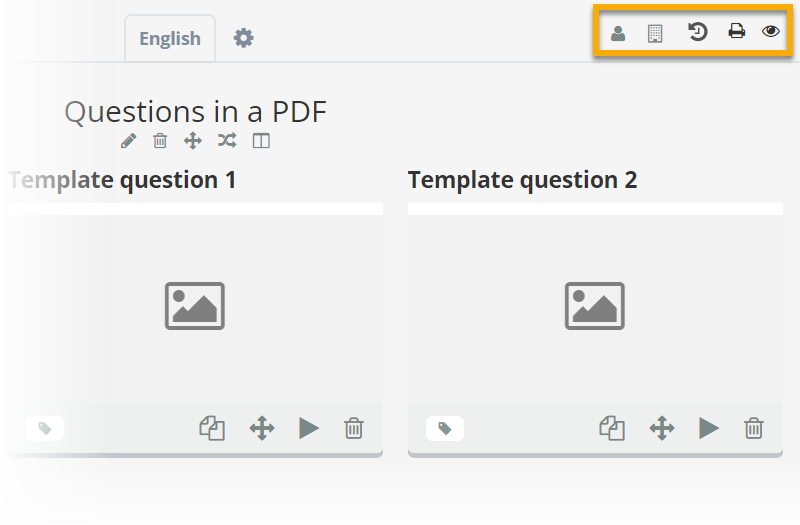
Task: Switch to the English language tab
Action: (x=170, y=38)
